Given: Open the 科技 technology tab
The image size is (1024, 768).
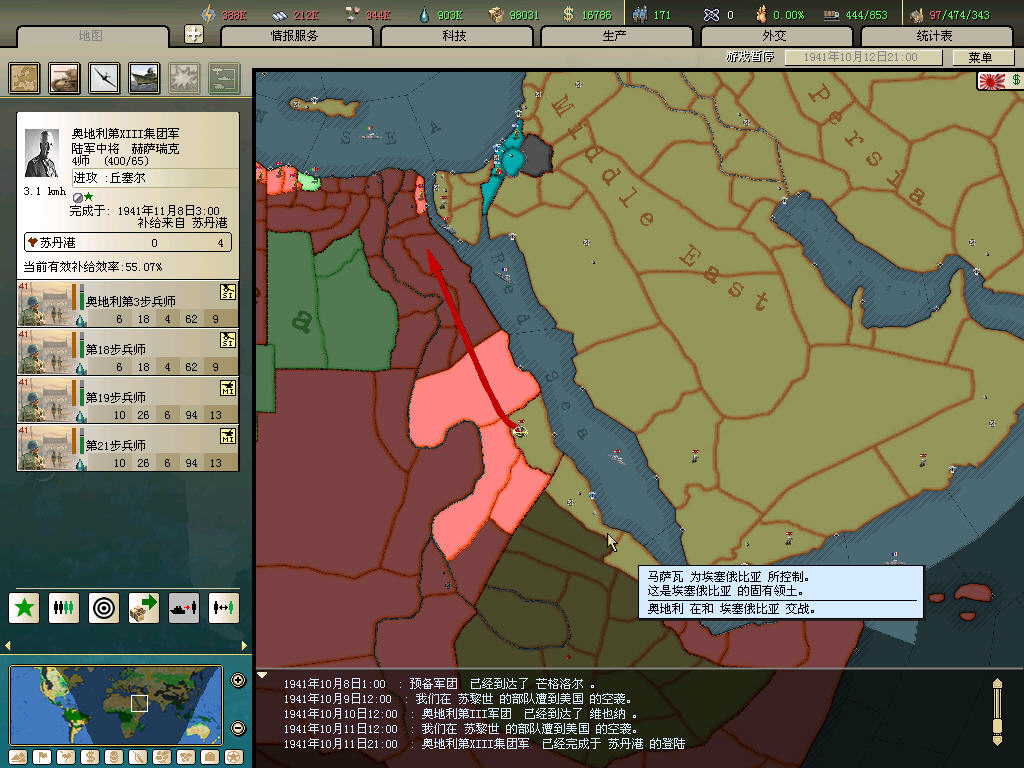Looking at the screenshot, I should click(454, 36).
